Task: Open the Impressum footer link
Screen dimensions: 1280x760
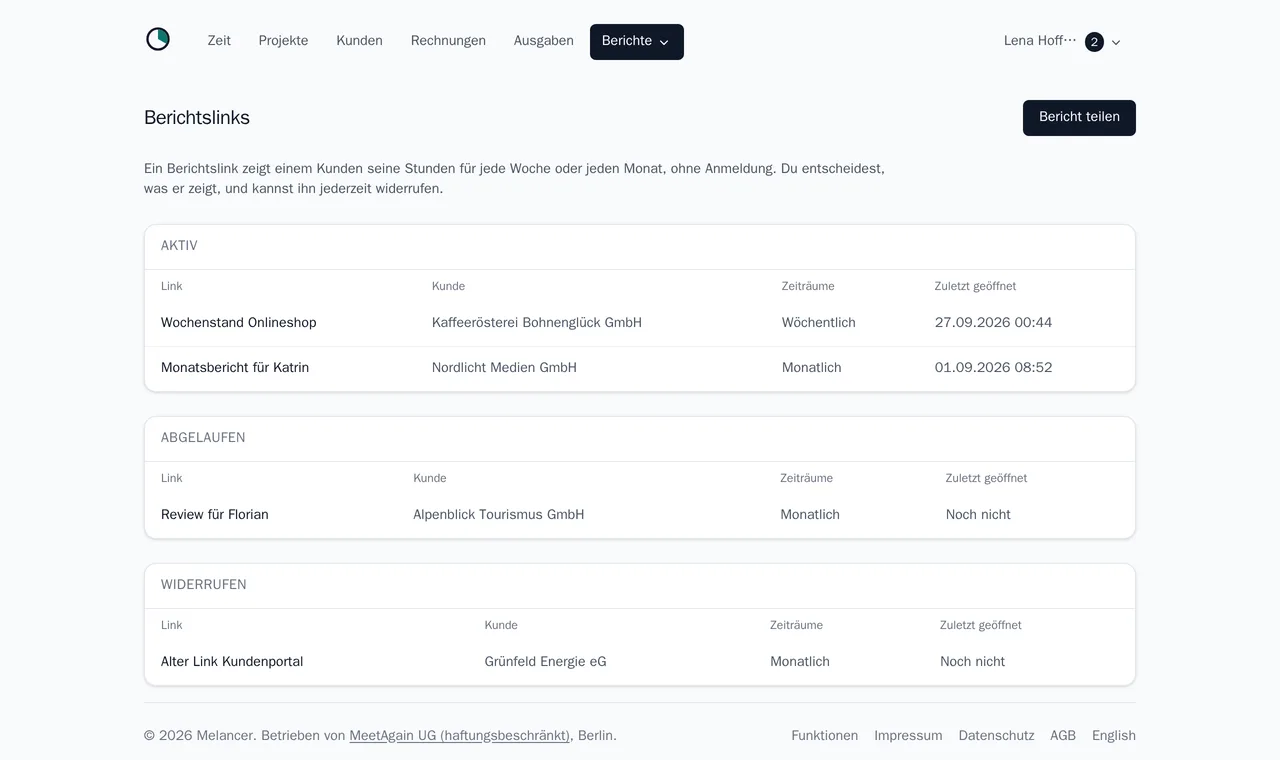Action: (908, 736)
